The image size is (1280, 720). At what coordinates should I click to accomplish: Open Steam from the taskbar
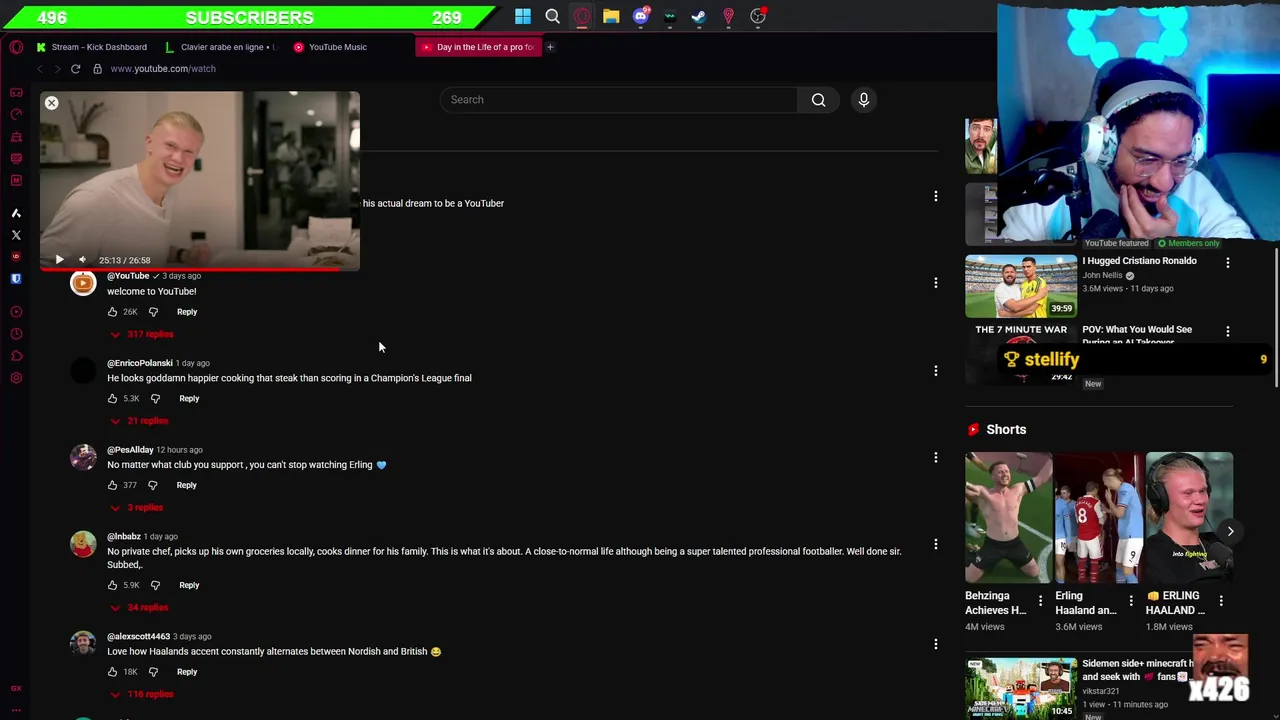pyautogui.click(x=699, y=16)
